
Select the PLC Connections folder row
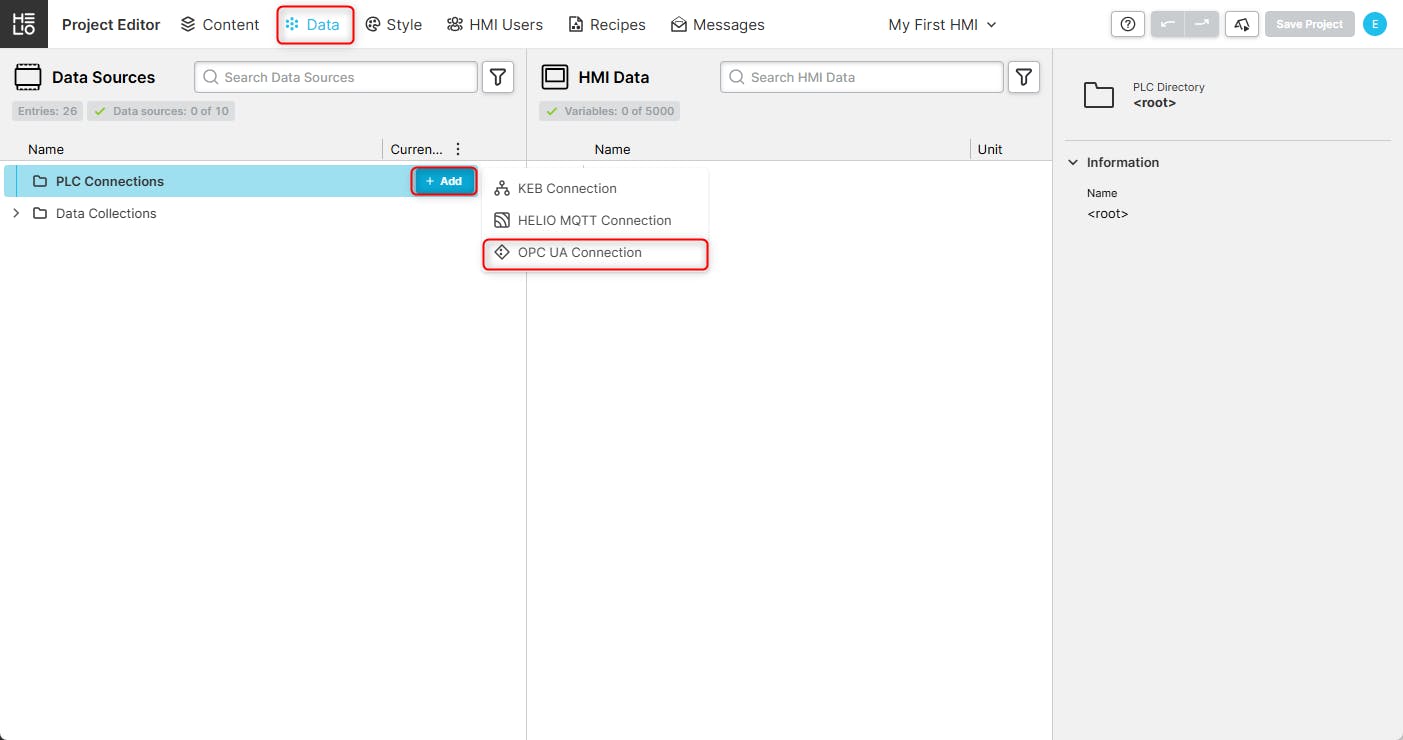point(241,181)
